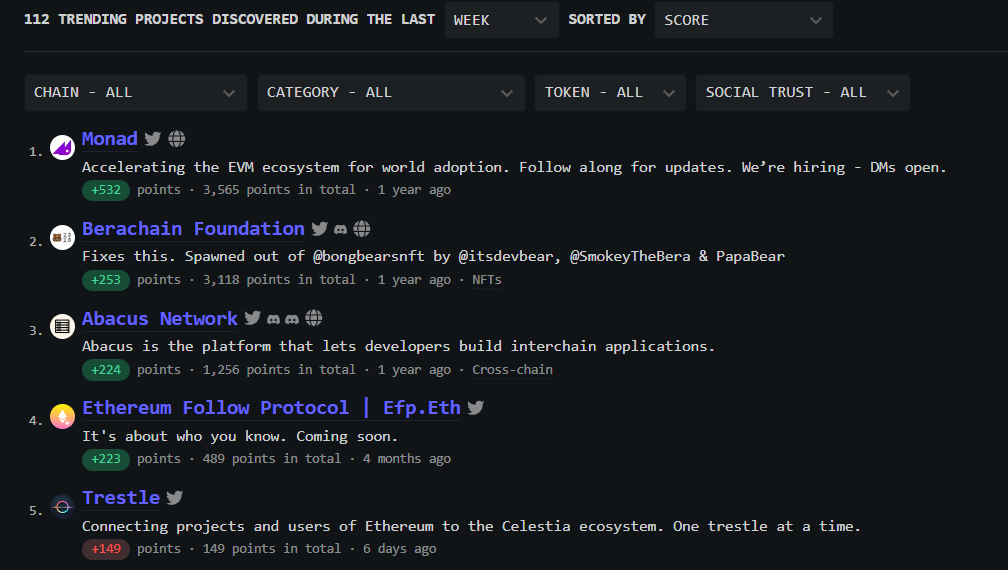Image resolution: width=1008 pixels, height=570 pixels.
Task: Click the +224 points badge
Action: tap(106, 370)
